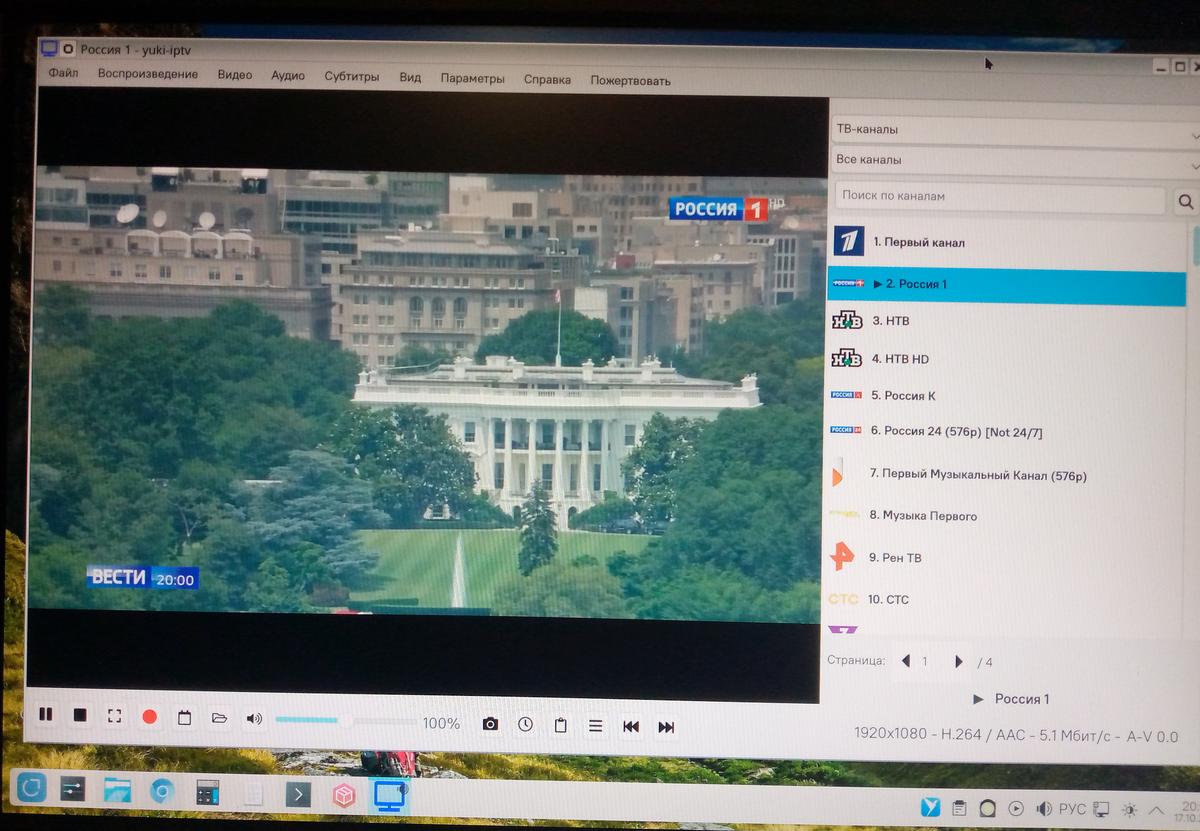Screen dimensions: 1200x831
Task: Click the channel search magnifier button
Action: point(1185,201)
